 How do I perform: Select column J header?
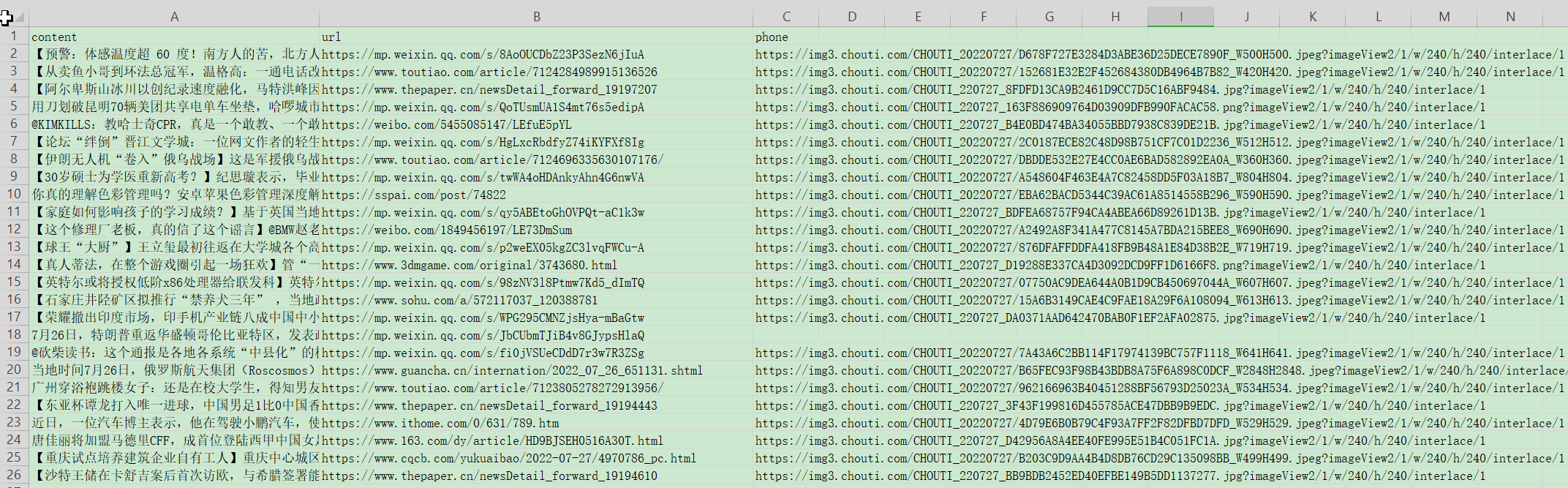(x=1247, y=16)
